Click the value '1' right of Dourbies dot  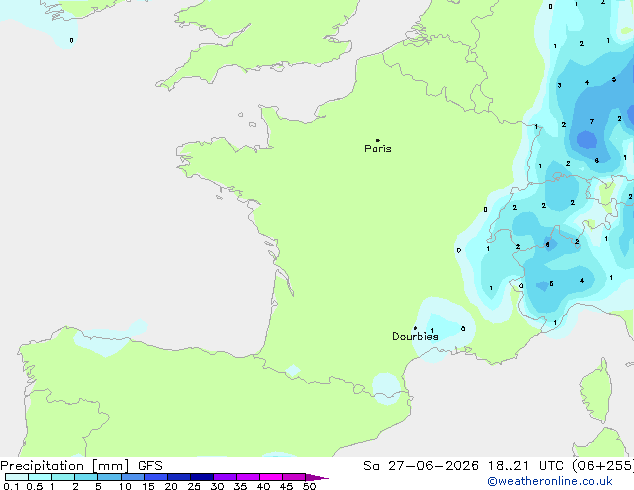click(432, 330)
